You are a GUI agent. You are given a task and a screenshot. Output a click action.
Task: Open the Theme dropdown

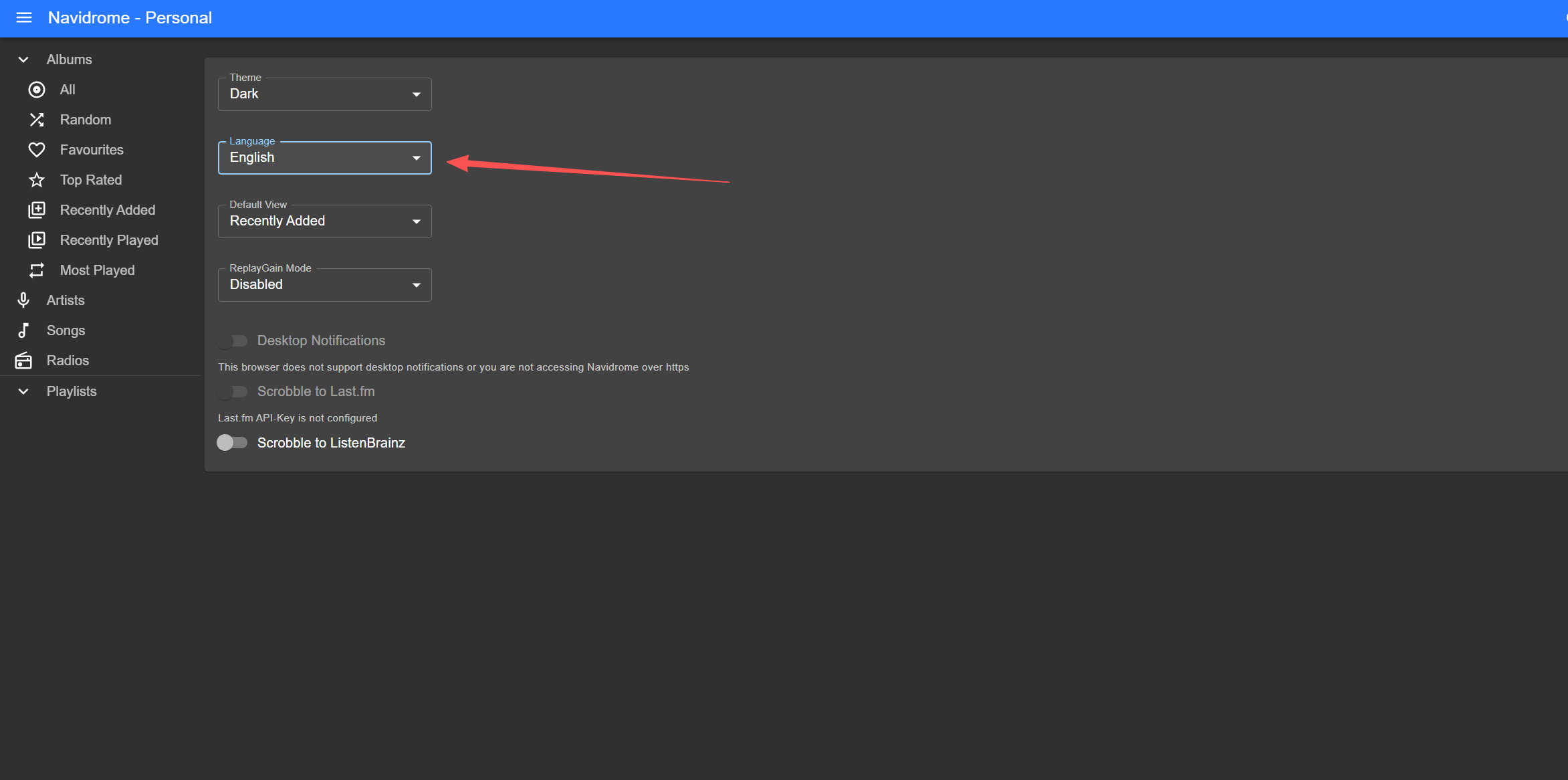[324, 94]
